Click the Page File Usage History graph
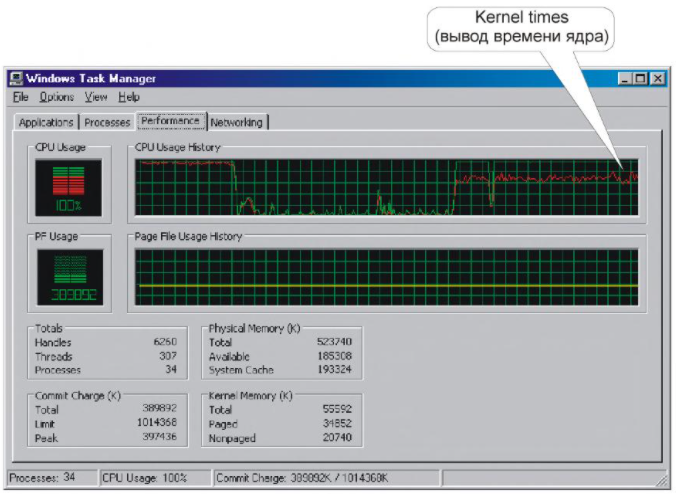This screenshot has height=494, width=676. click(x=386, y=277)
